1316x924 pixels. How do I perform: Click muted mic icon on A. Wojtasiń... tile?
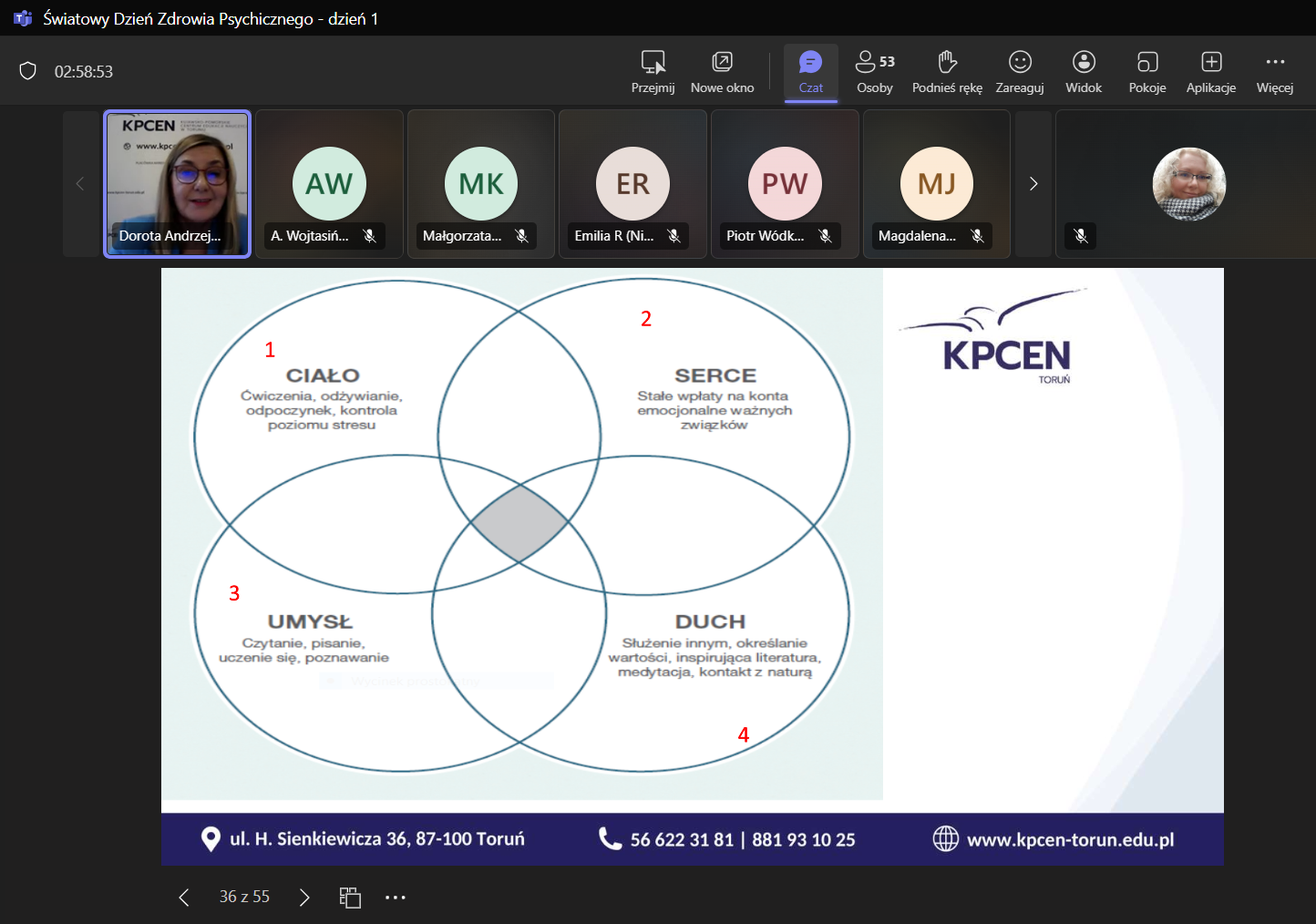[x=370, y=236]
